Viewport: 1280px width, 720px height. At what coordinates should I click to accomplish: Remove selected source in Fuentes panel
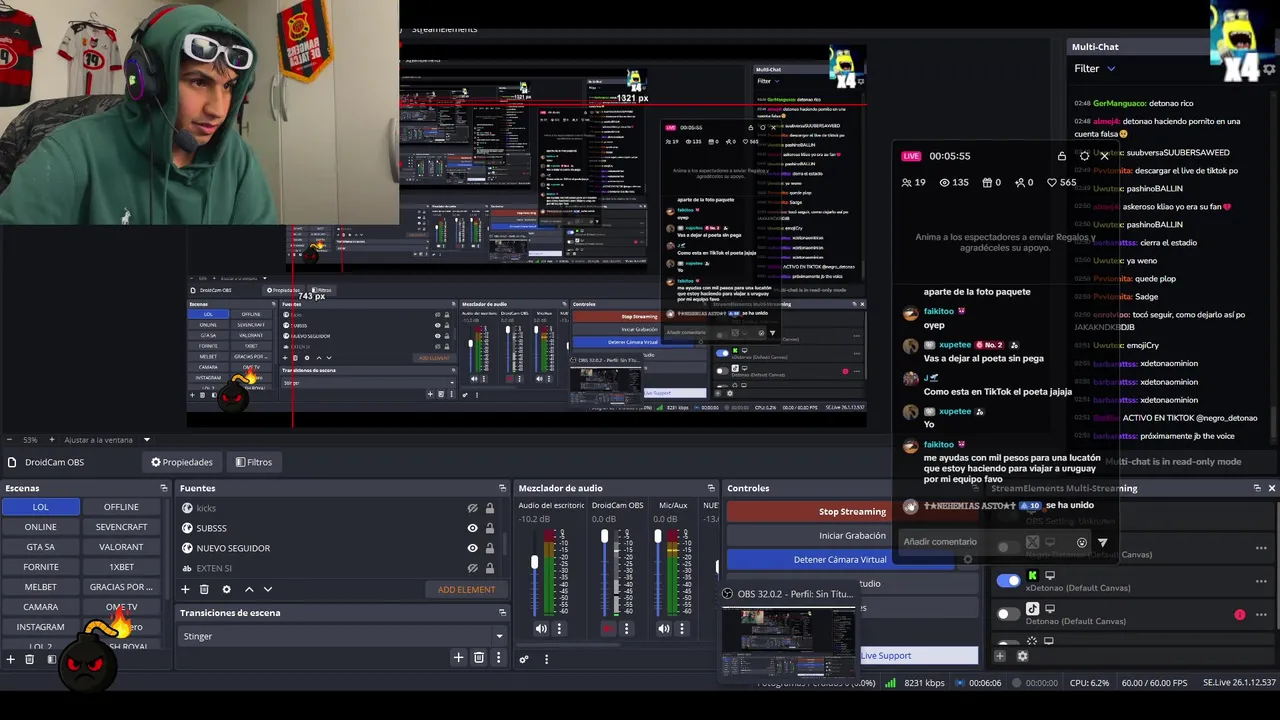pos(204,589)
